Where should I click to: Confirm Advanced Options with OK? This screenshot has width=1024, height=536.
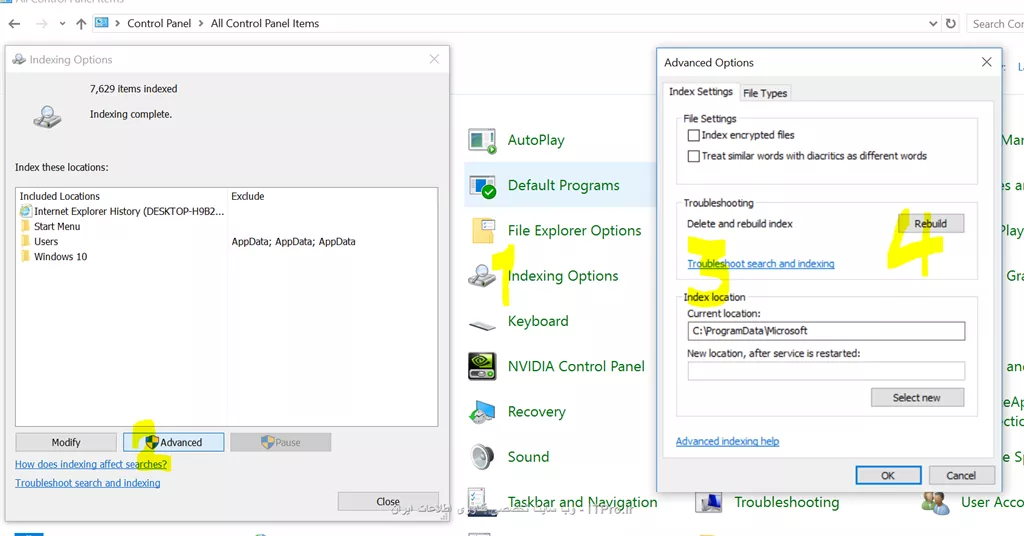coord(888,476)
